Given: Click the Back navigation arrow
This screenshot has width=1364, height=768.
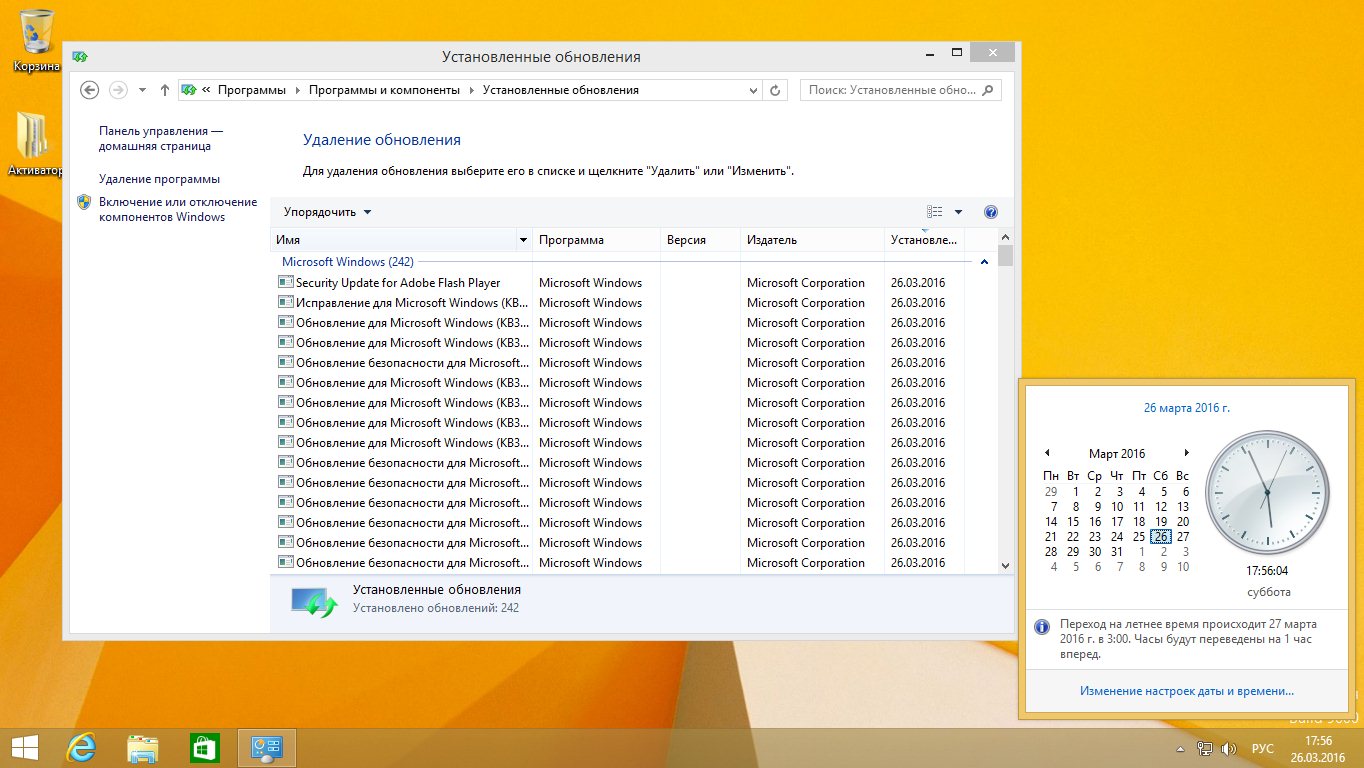Looking at the screenshot, I should pyautogui.click(x=89, y=90).
